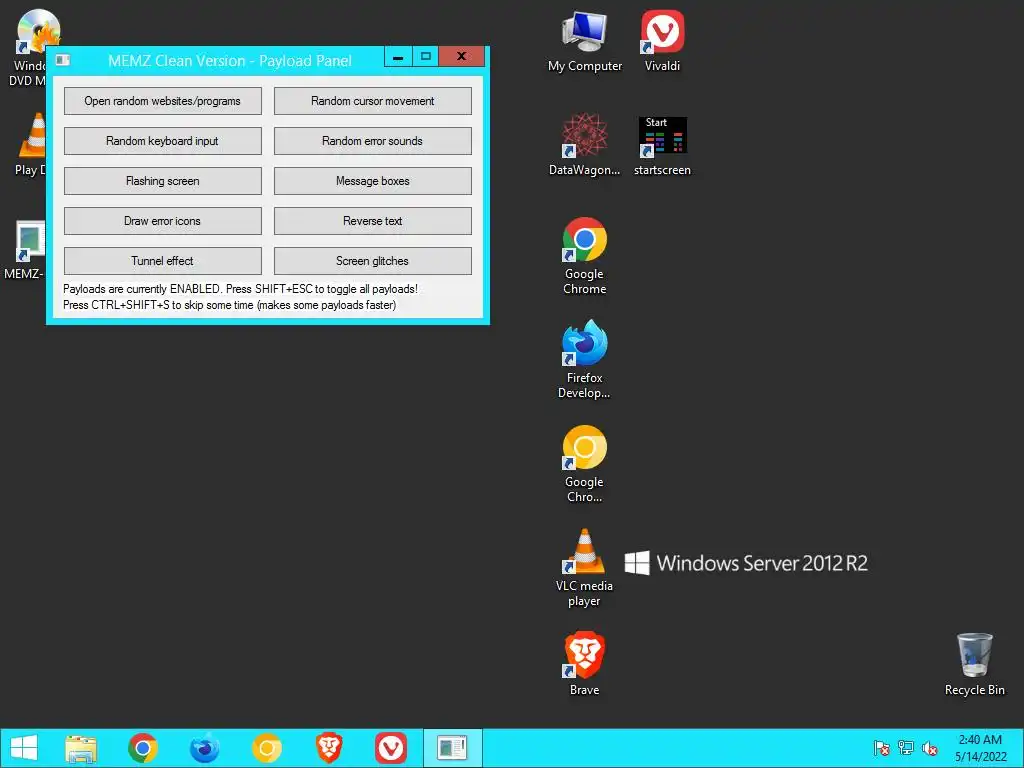Toggle the Tunnel effect payload
The width and height of the screenshot is (1024, 768).
163,261
